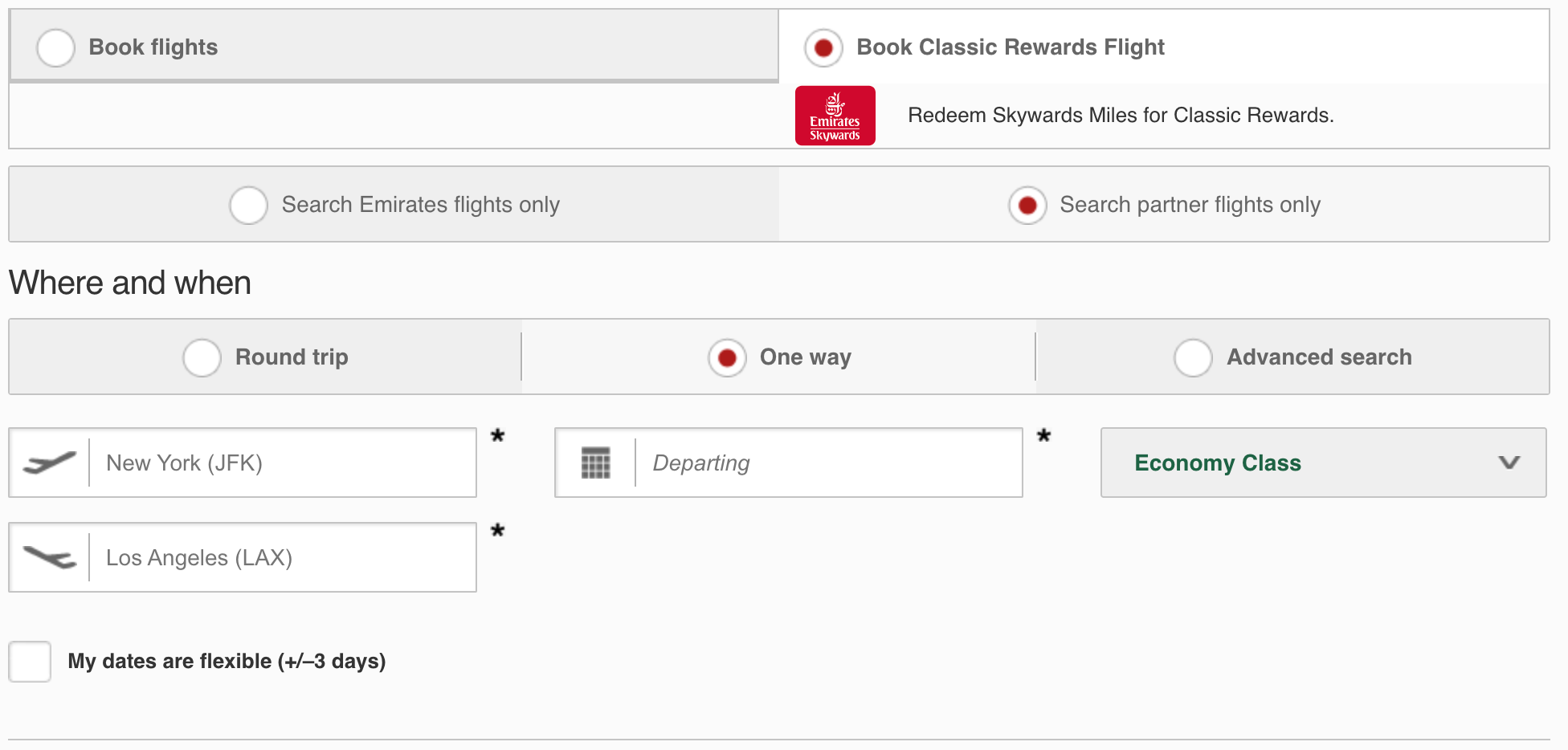Image resolution: width=1568 pixels, height=750 pixels.
Task: Click the Emirates Skywards logo
Action: [x=835, y=115]
